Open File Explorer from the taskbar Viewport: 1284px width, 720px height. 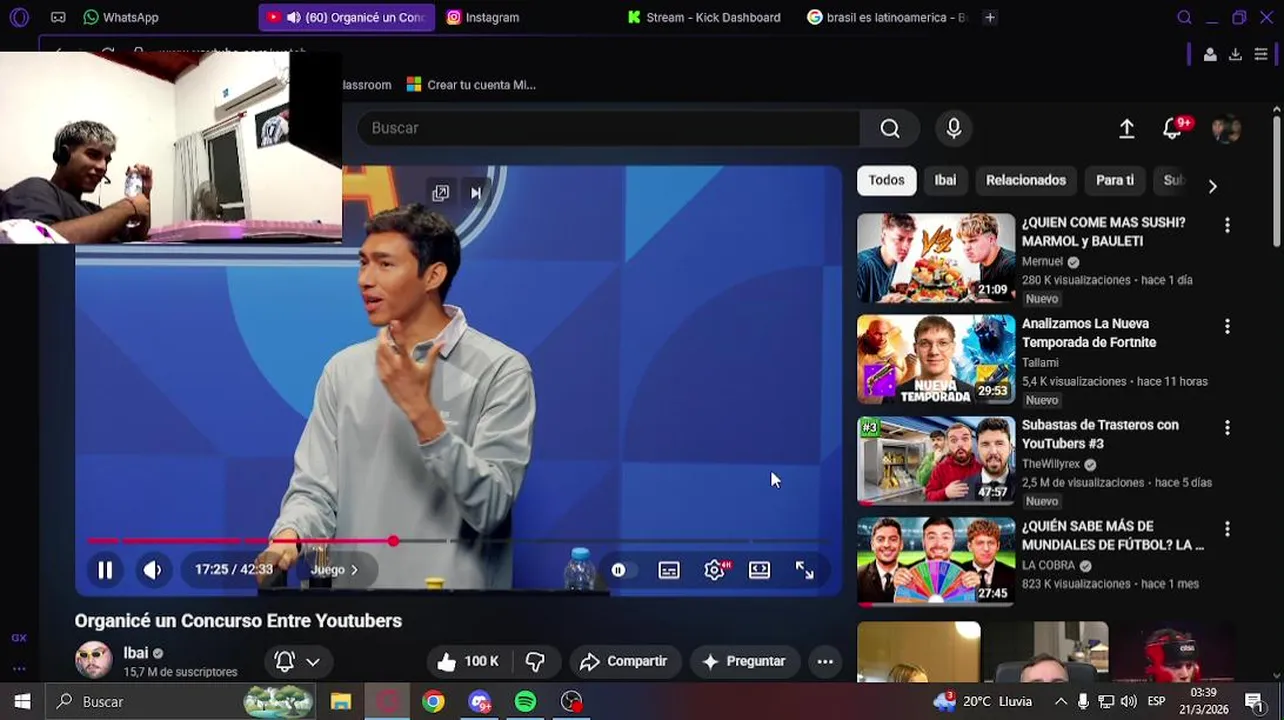point(341,702)
